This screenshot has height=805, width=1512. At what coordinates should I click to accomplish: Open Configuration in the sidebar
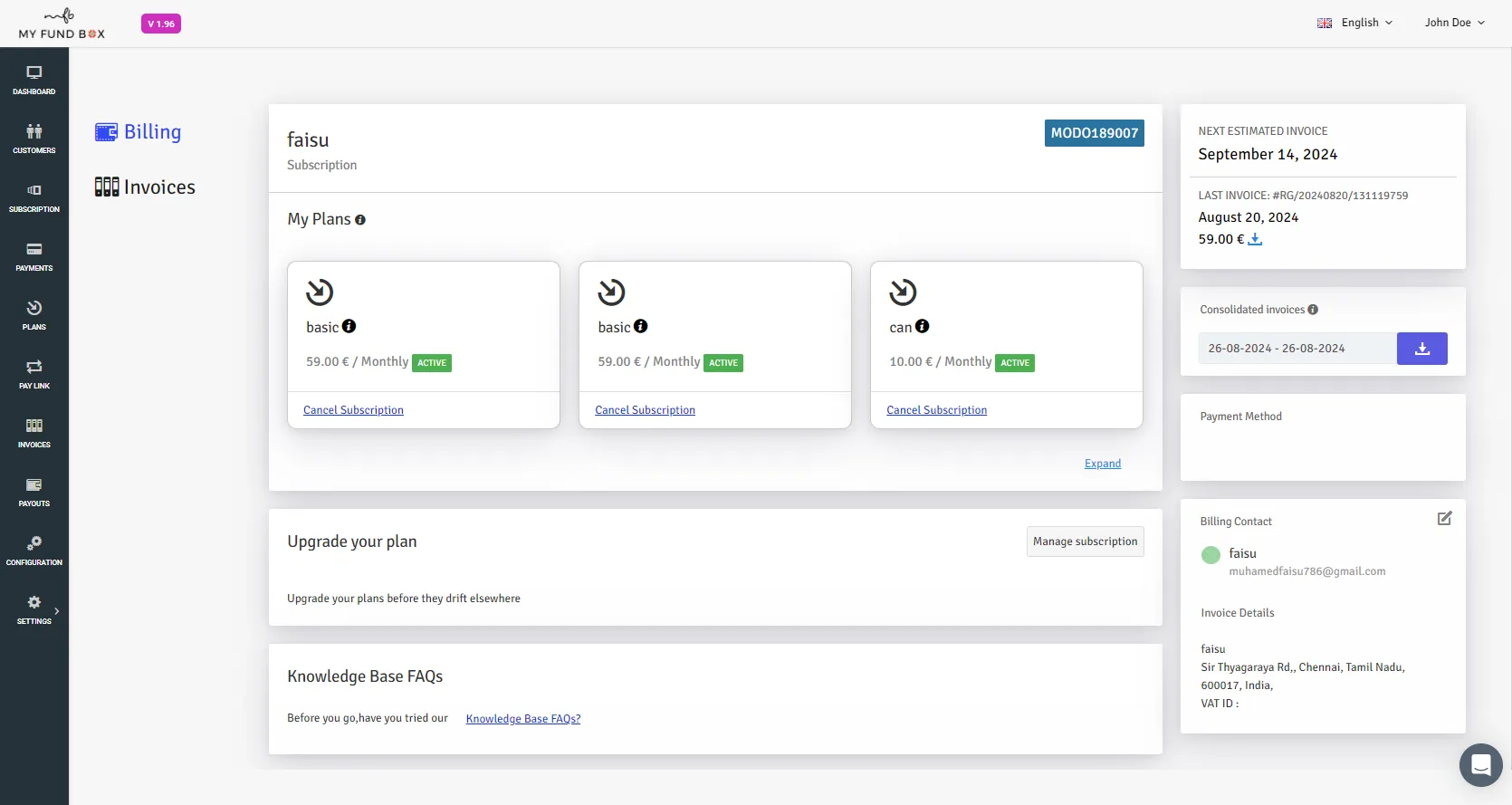coord(34,551)
